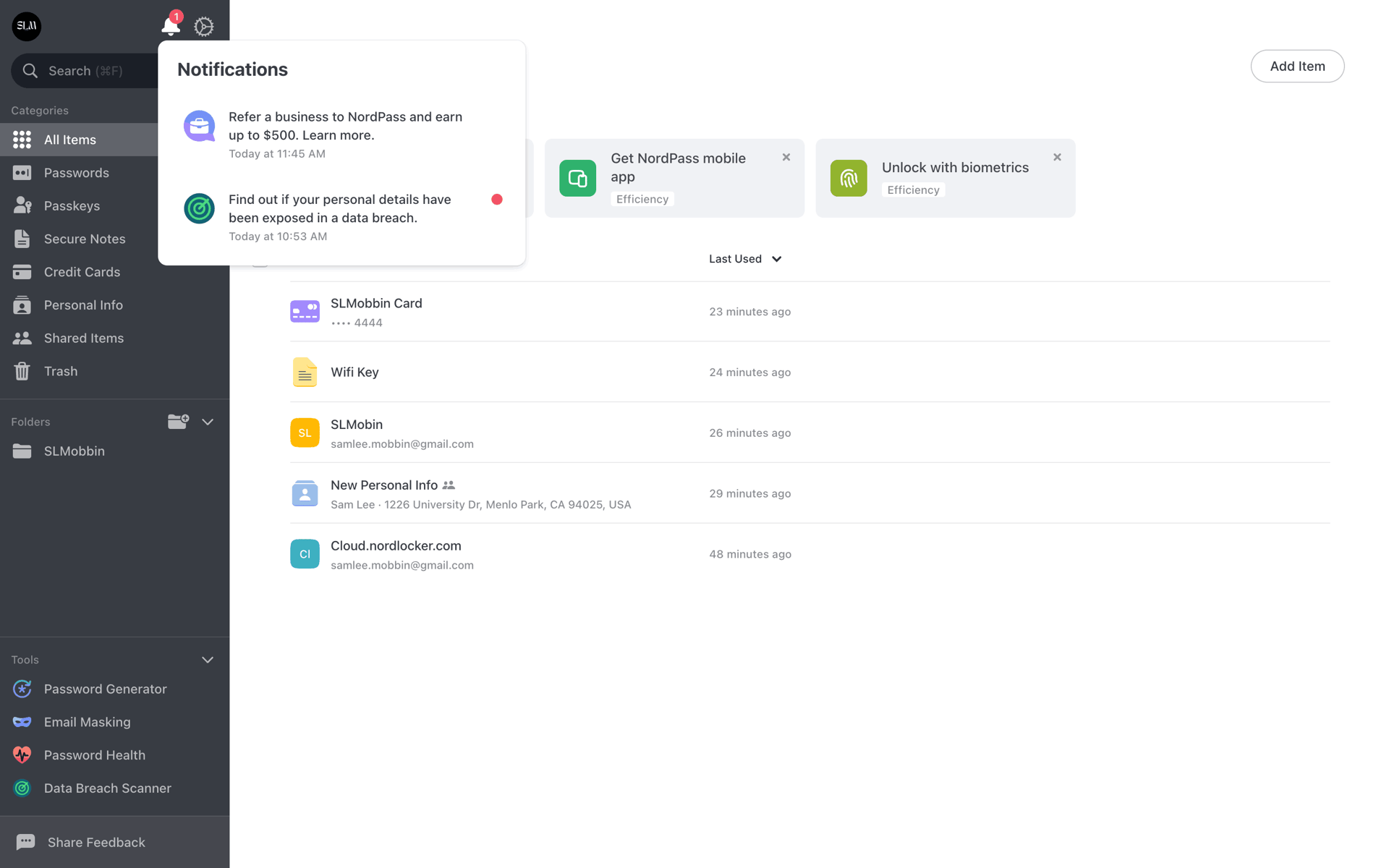Image resolution: width=1389 pixels, height=868 pixels.
Task: Click the search magnifier icon
Action: (x=30, y=71)
